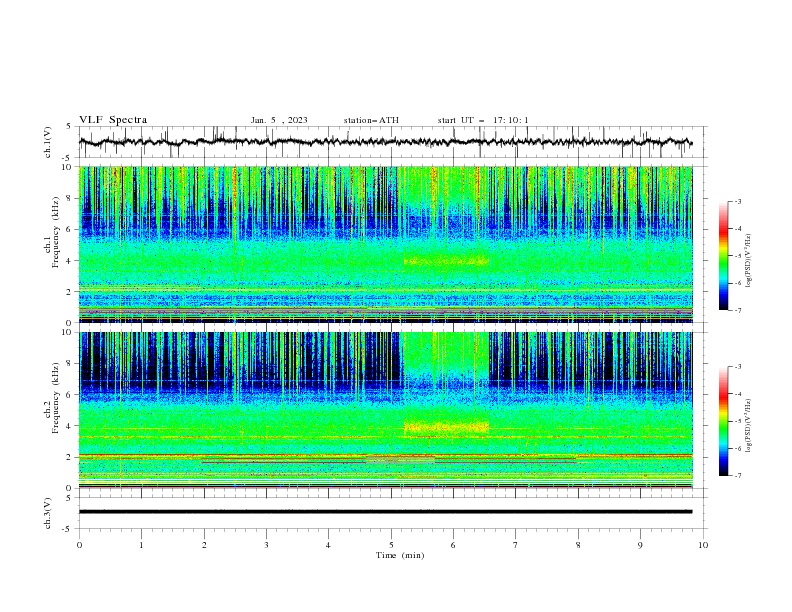Click the "-3" tick on lower colorbar
The width and height of the screenshot is (792, 612).
coord(737,367)
